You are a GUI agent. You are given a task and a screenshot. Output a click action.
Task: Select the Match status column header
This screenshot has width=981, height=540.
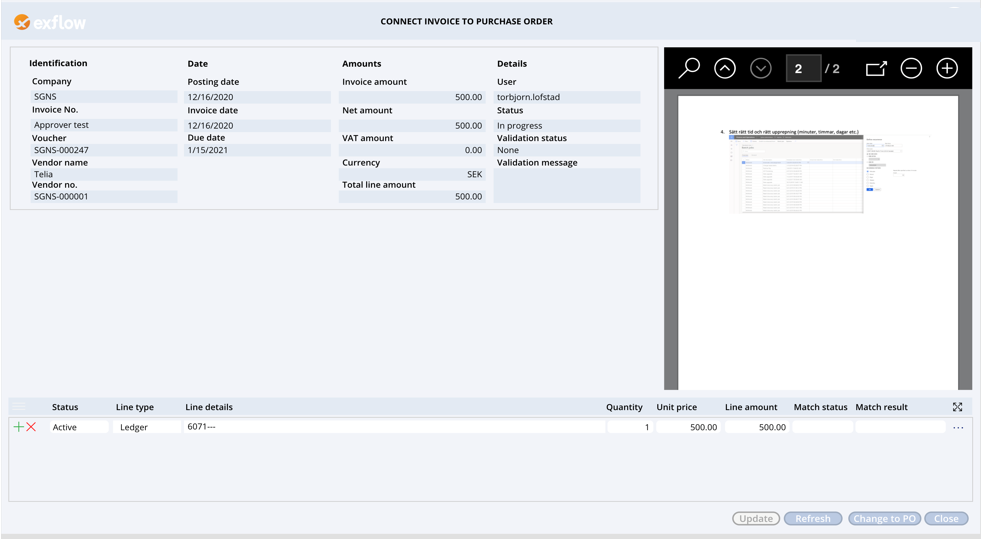[820, 407]
